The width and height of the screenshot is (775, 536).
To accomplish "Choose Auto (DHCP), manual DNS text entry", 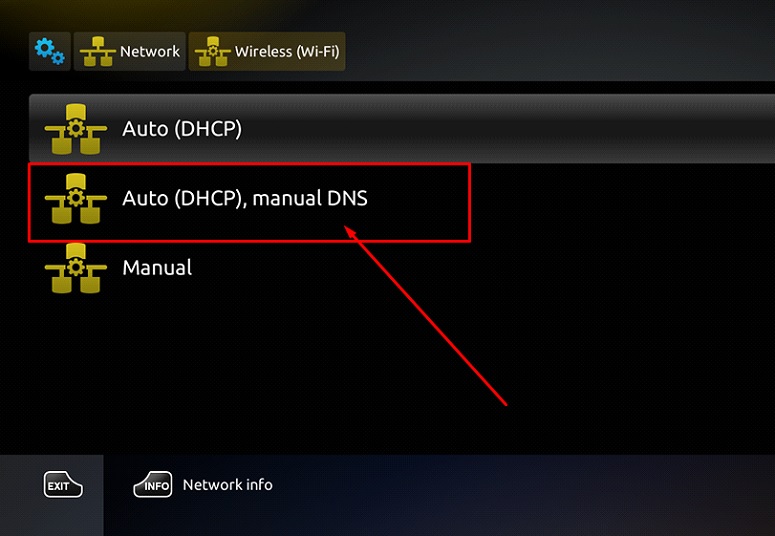I will click(245, 198).
